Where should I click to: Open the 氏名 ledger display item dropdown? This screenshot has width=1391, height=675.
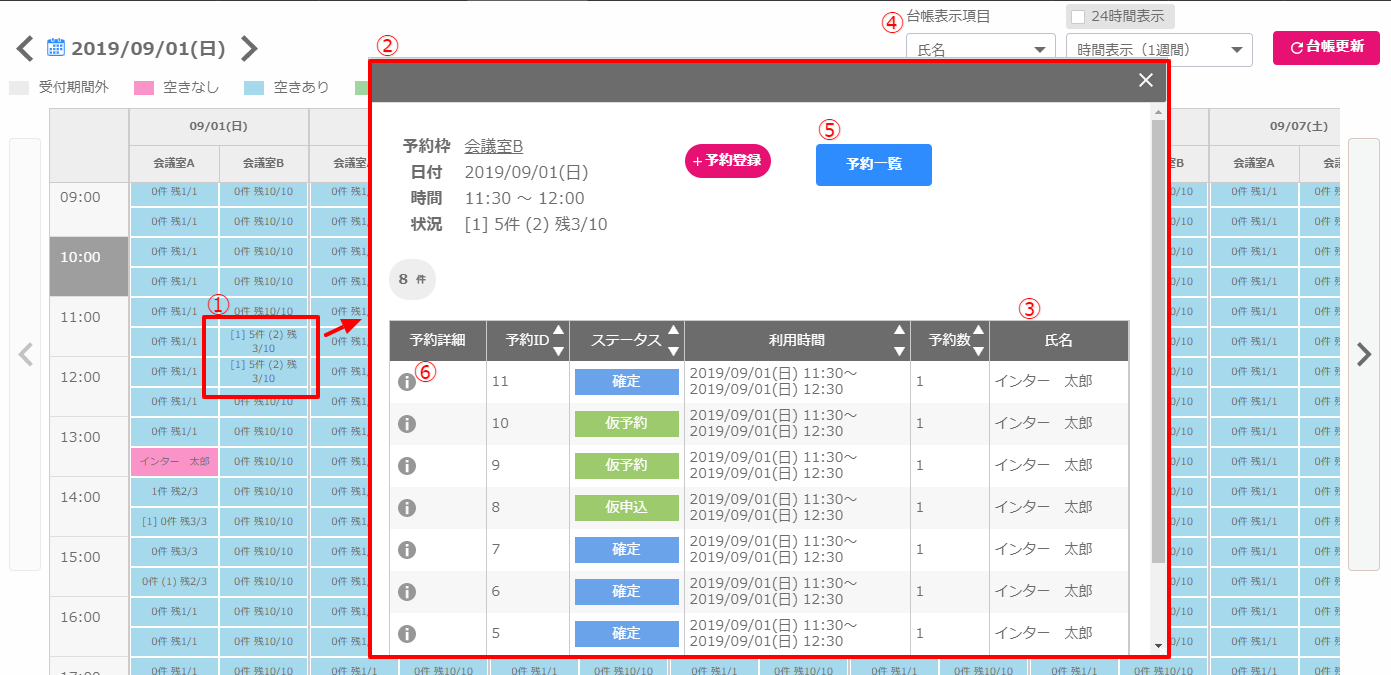pos(980,50)
